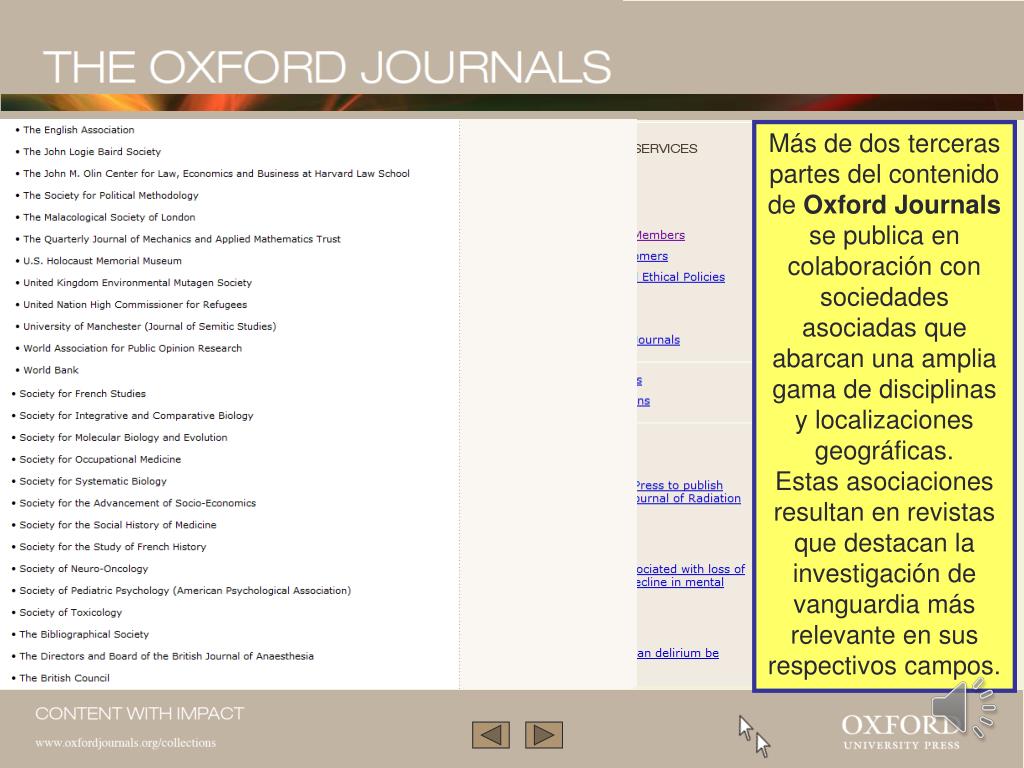Select Society for Systematic Biology
The image size is (1024, 768).
click(x=93, y=481)
